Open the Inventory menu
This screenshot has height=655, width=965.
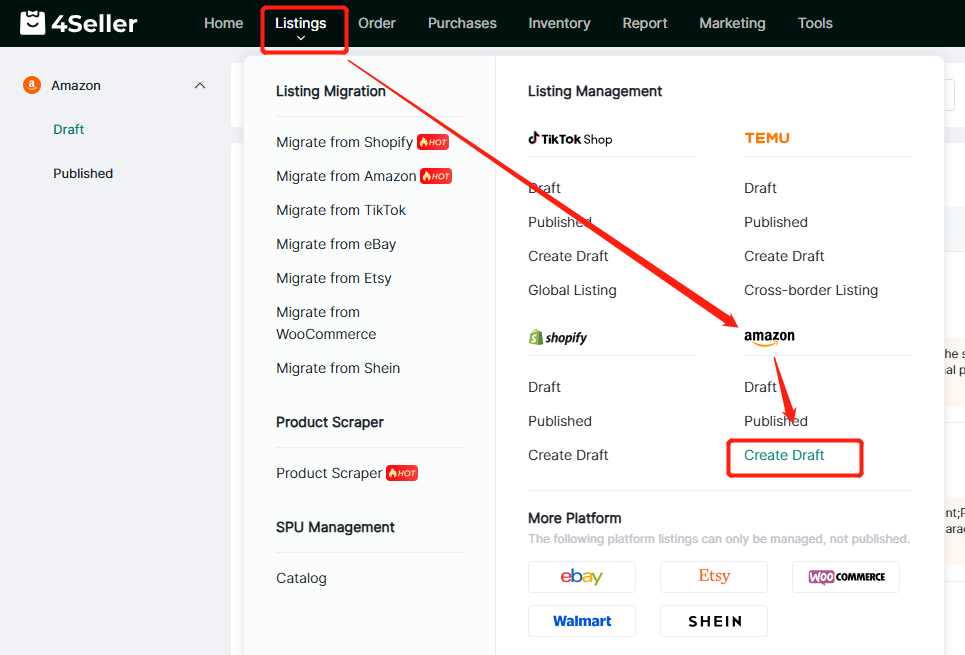tap(559, 23)
